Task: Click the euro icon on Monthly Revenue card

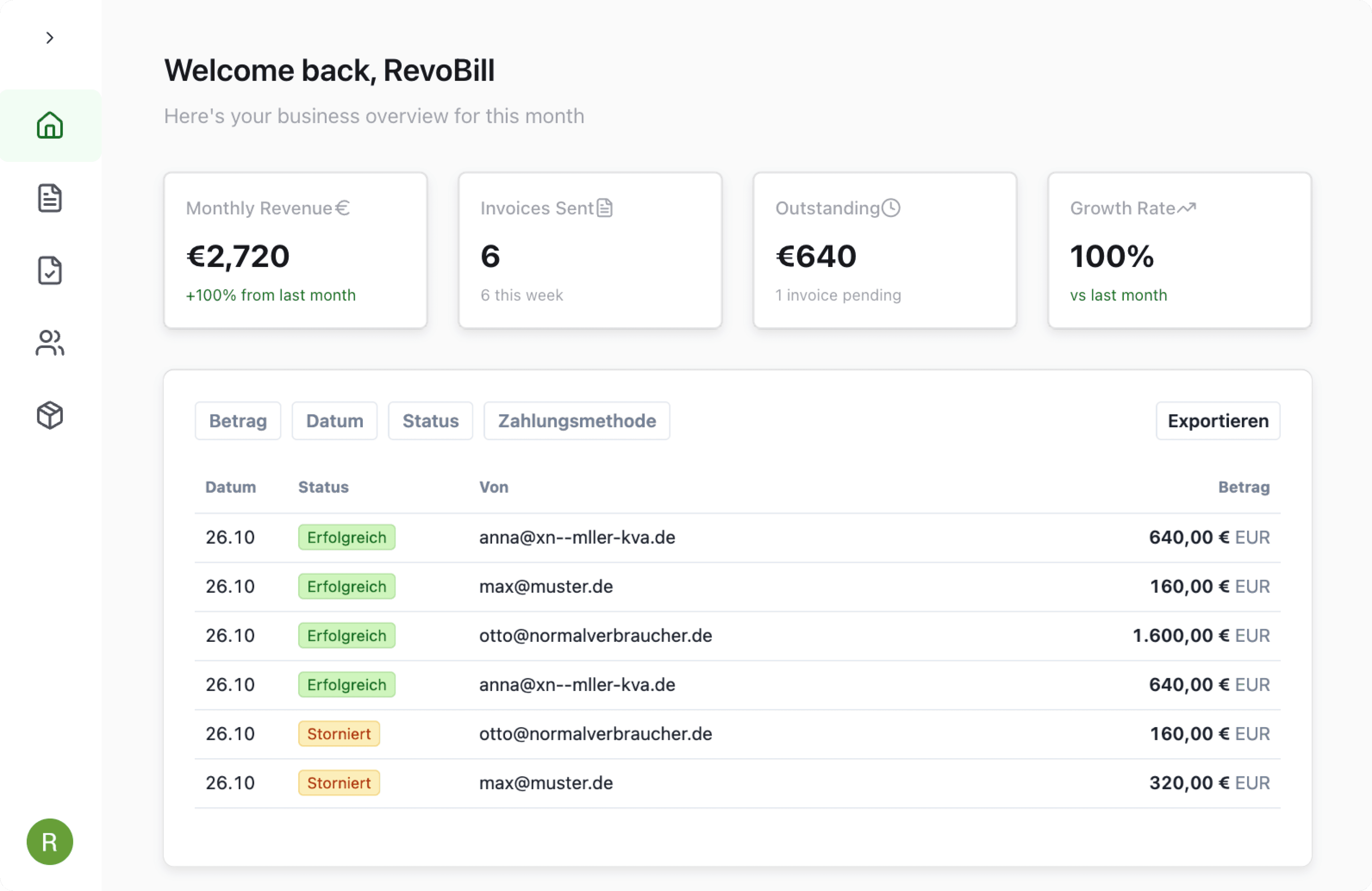Action: point(343,207)
